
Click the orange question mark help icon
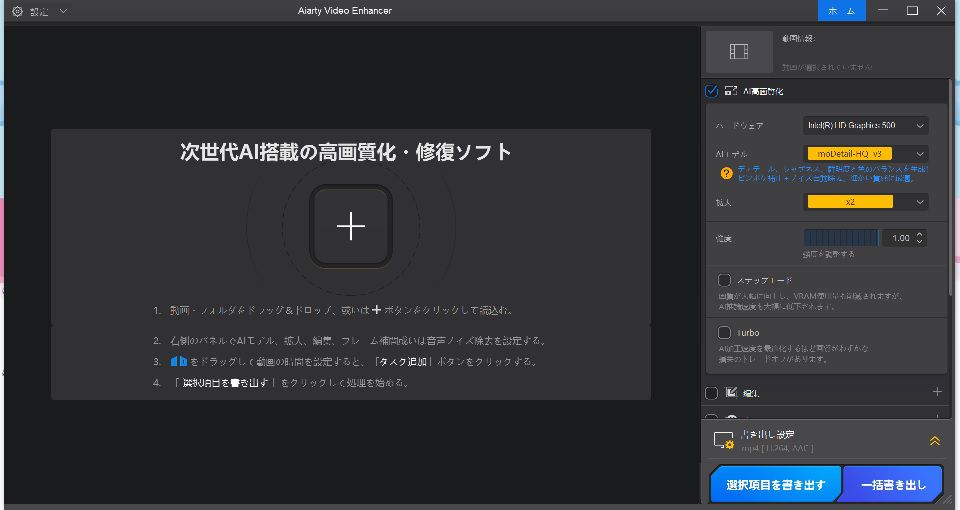(x=726, y=173)
